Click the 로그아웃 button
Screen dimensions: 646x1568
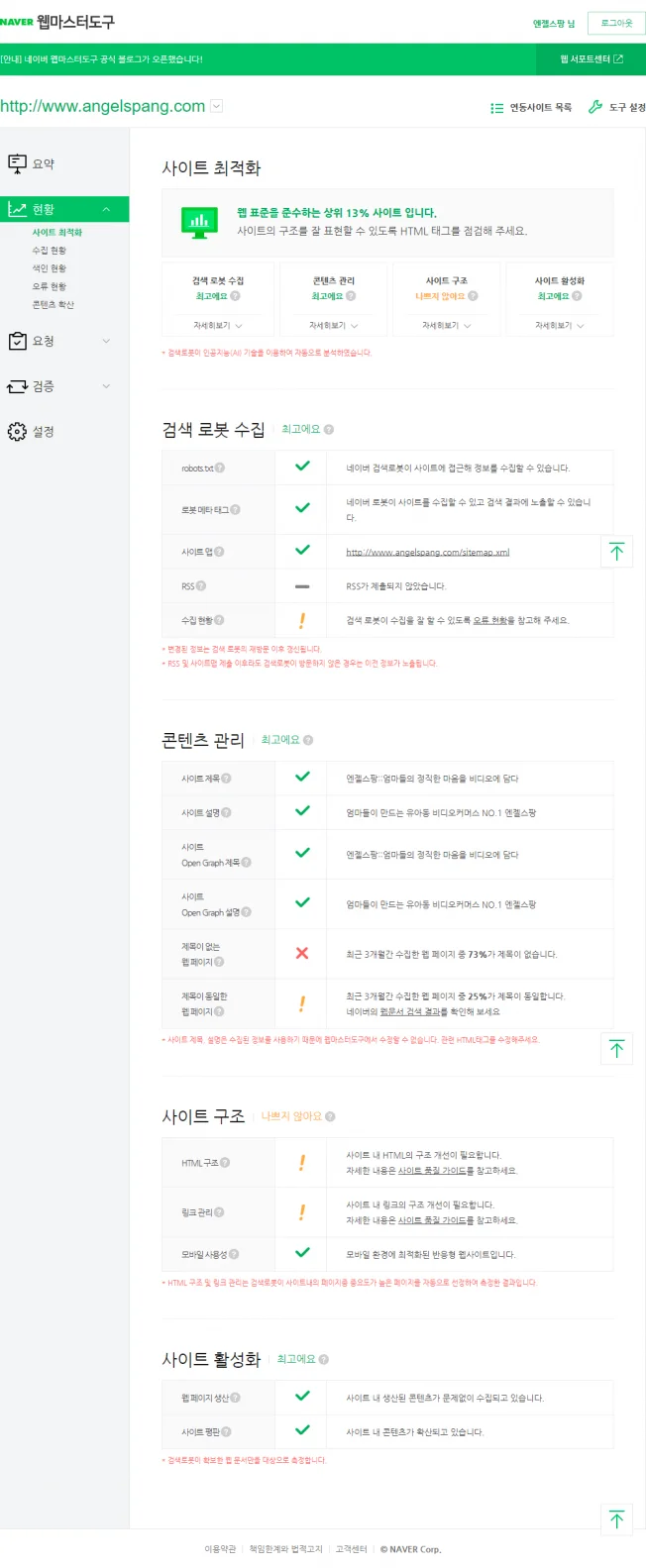pyautogui.click(x=614, y=23)
